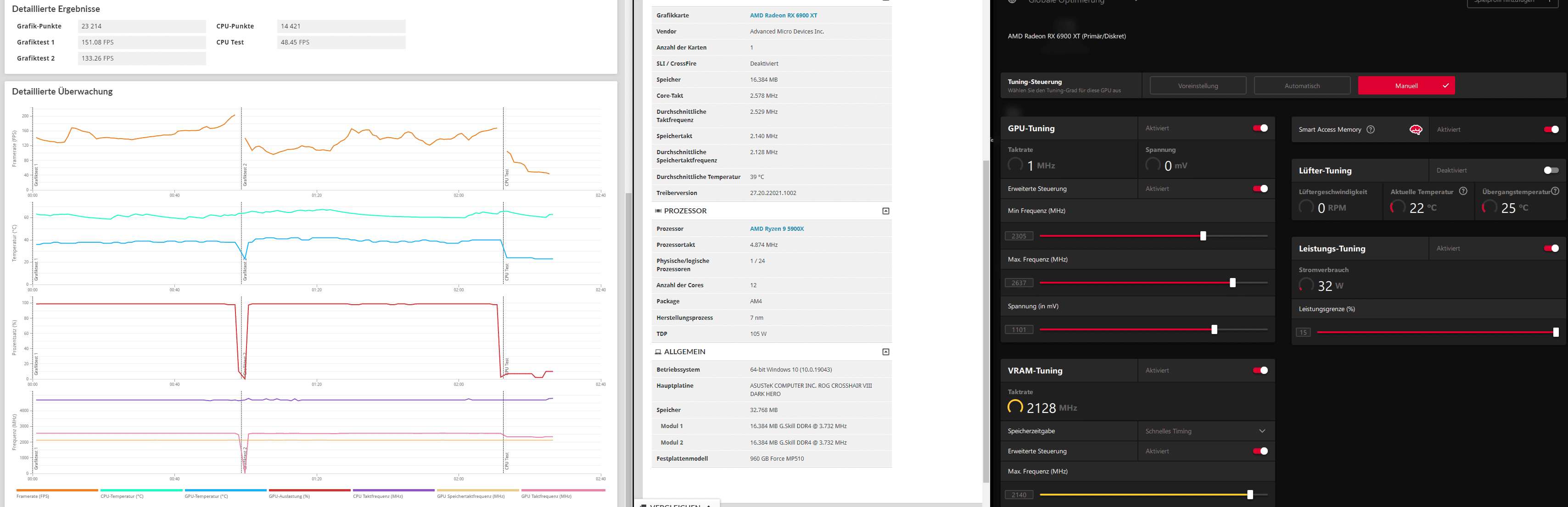
Task: Click the Grafiktest 2 value 133.26 FPS
Action: pos(142,58)
